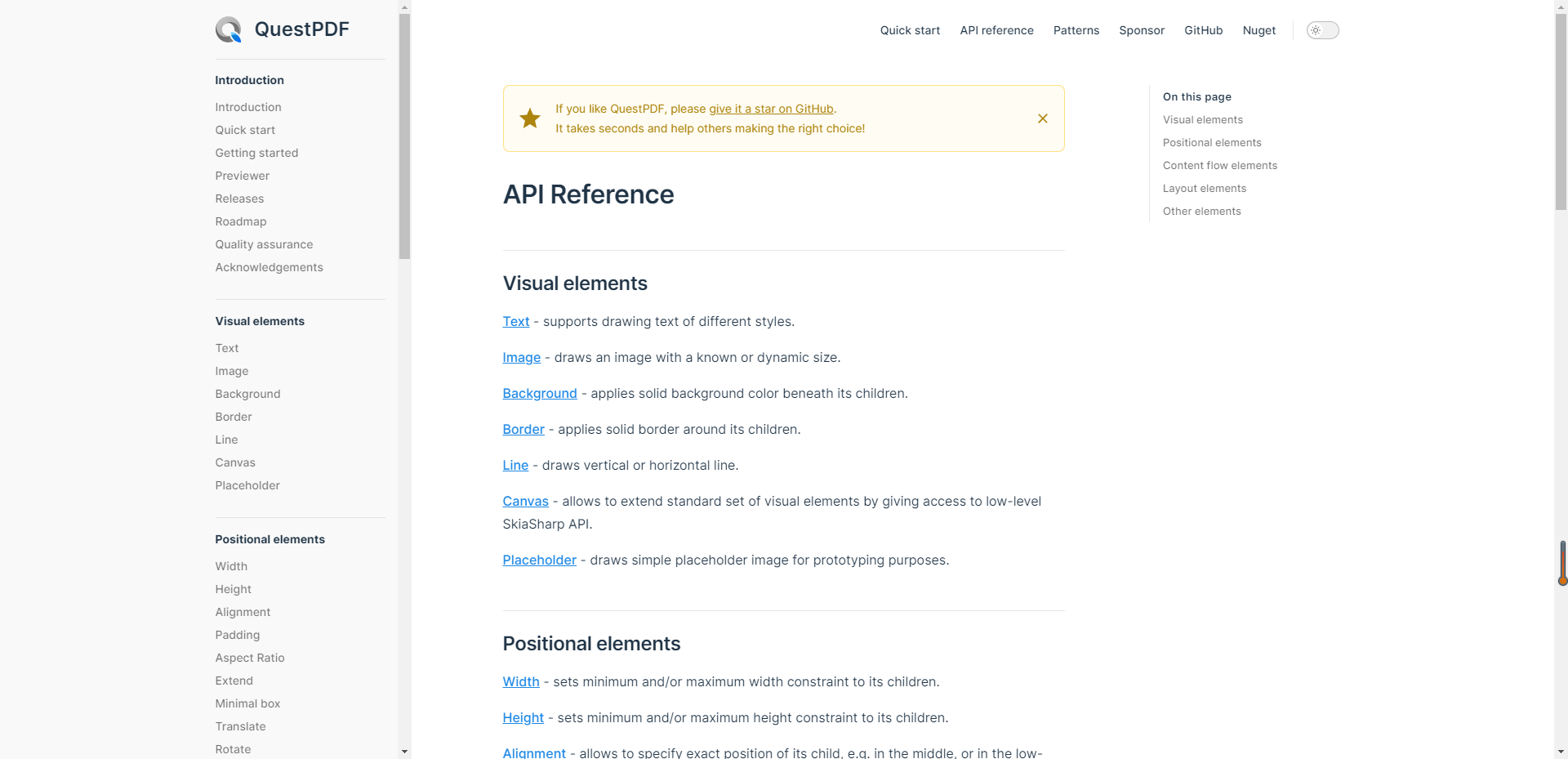The height and width of the screenshot is (759, 1568).
Task: Select Roadmap in sidebar
Action: tap(241, 221)
